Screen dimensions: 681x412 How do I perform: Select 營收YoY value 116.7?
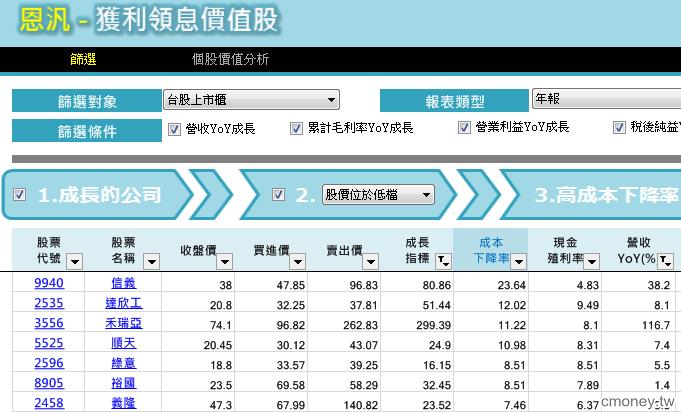(656, 325)
